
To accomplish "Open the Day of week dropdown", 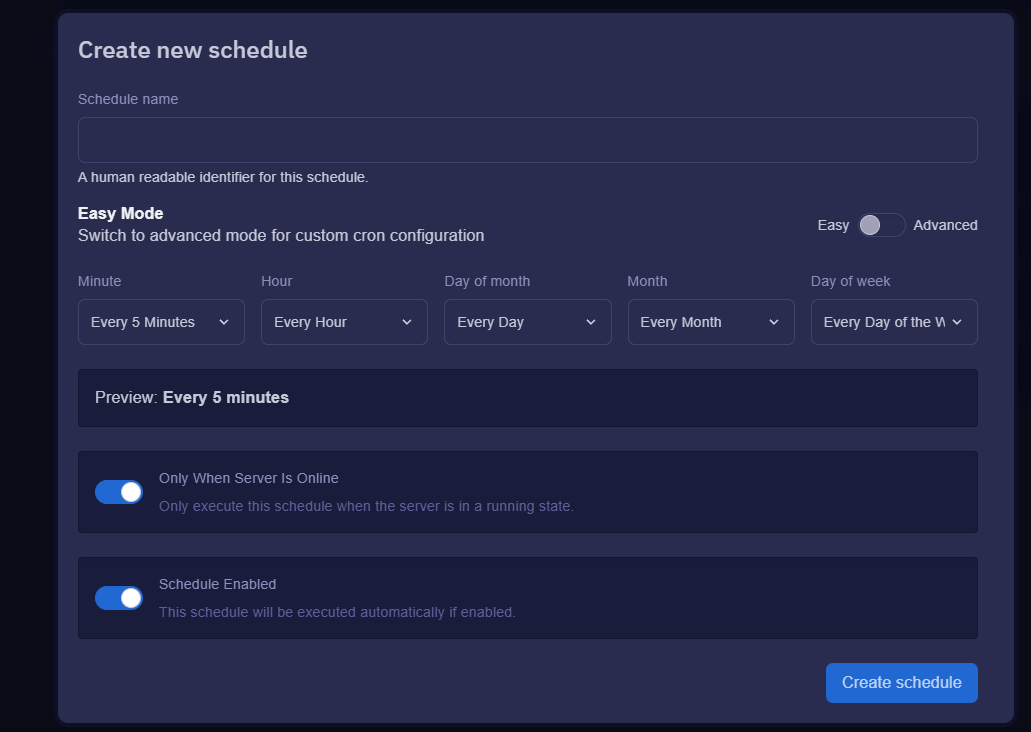I will point(894,322).
